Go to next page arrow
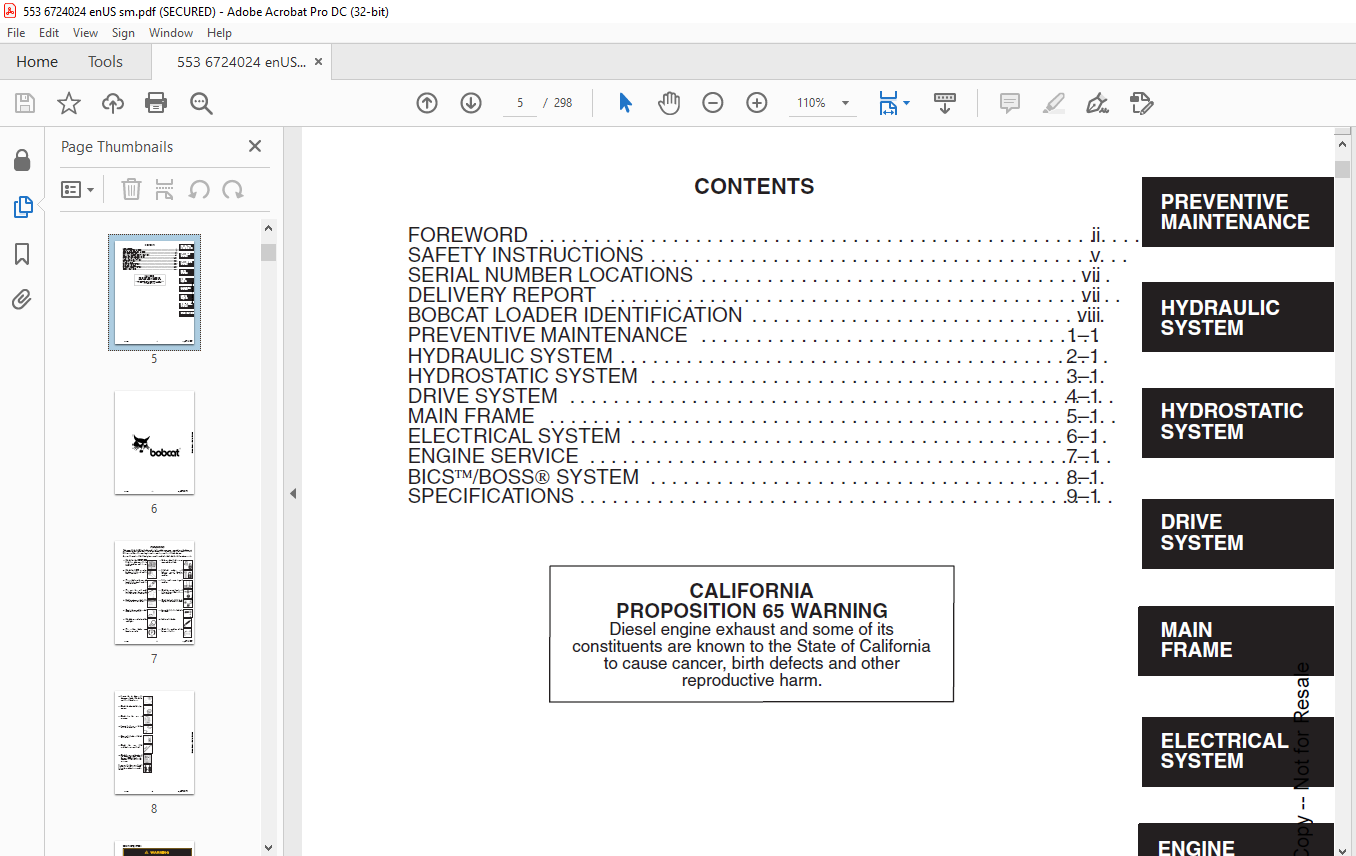 (471, 103)
